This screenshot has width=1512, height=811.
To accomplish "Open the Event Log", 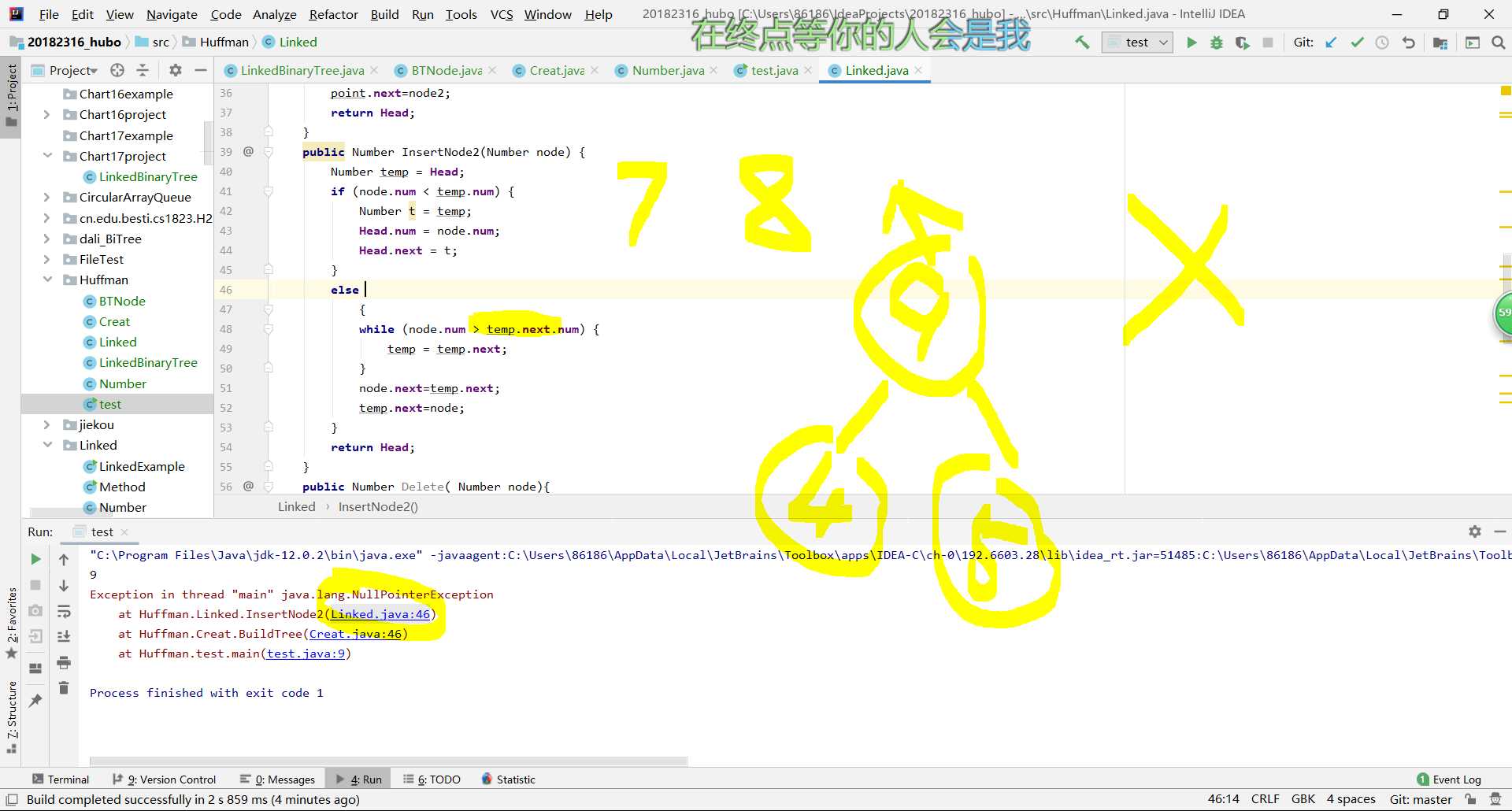I will 1449,780.
